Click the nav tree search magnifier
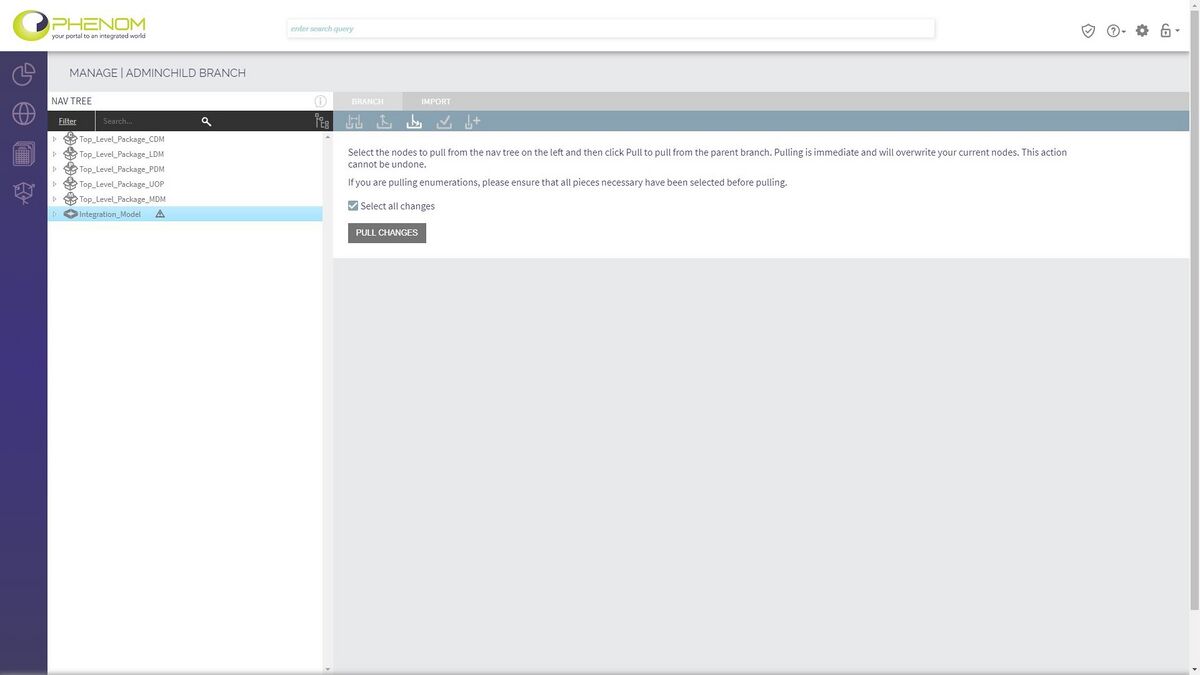Viewport: 1200px width, 675px height. (206, 121)
